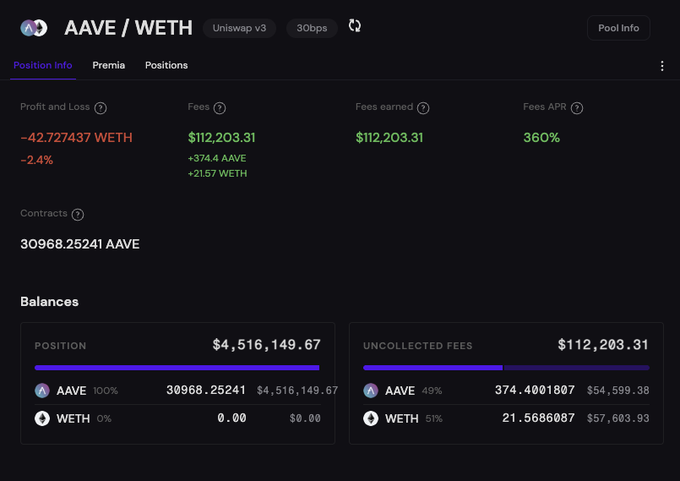Screen dimensions: 680x481
Task: Click the UNCOLLECTED FEES card heading
Action: click(x=418, y=346)
